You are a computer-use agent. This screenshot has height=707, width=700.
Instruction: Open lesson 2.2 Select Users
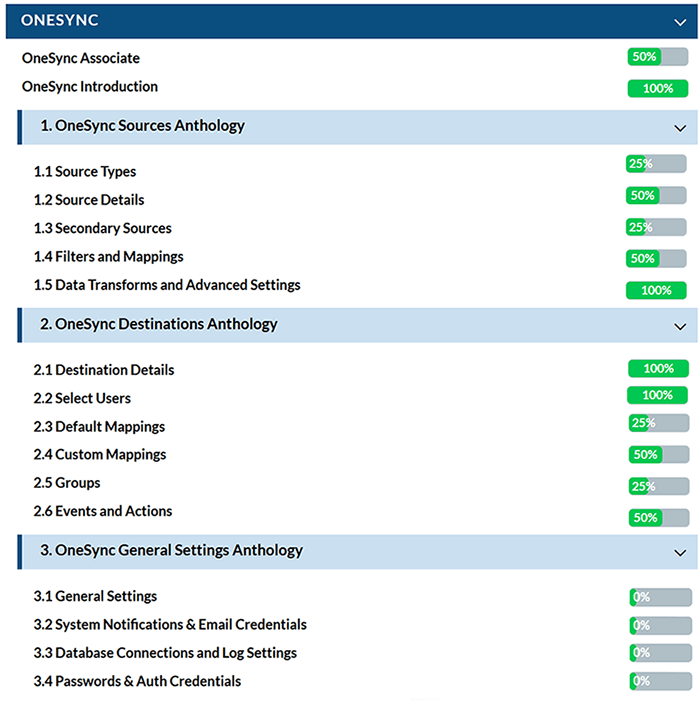click(82, 398)
